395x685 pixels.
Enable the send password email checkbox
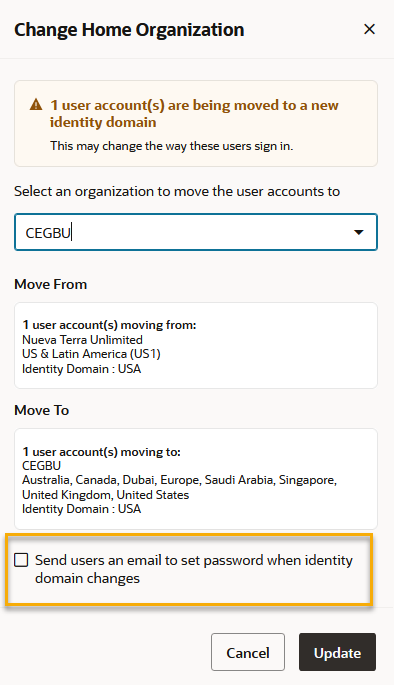point(21,560)
